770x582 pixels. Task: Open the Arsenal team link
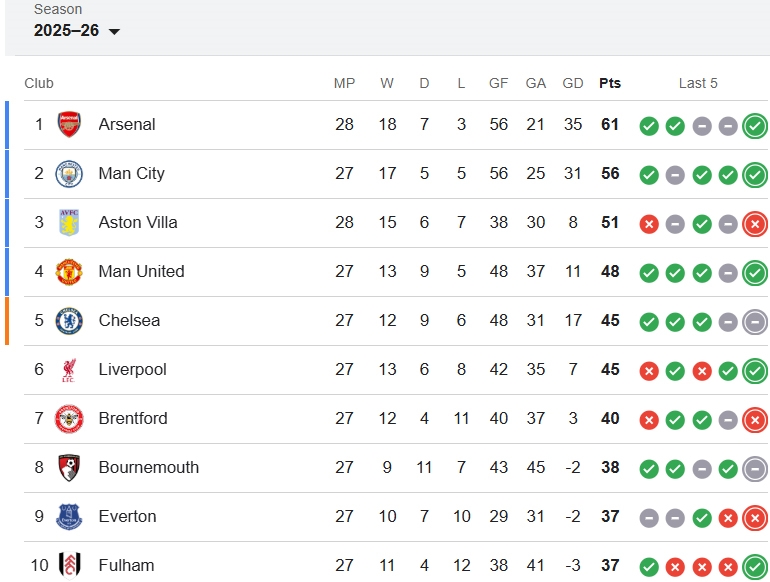coord(127,125)
